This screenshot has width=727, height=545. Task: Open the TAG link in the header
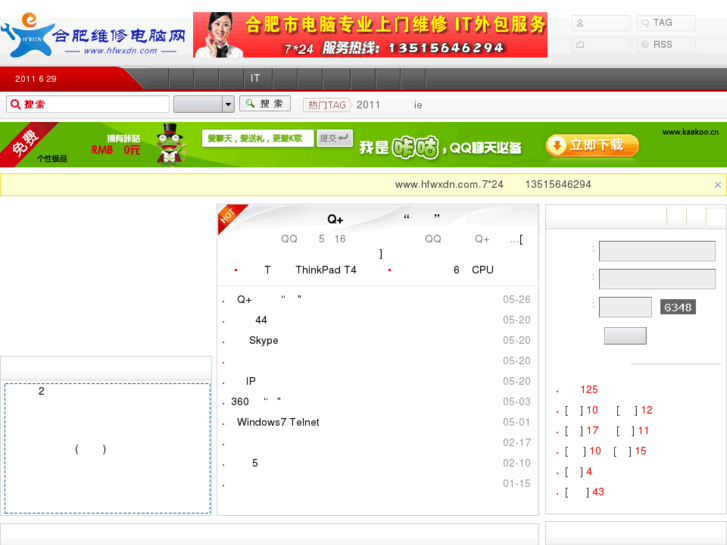tap(666, 23)
